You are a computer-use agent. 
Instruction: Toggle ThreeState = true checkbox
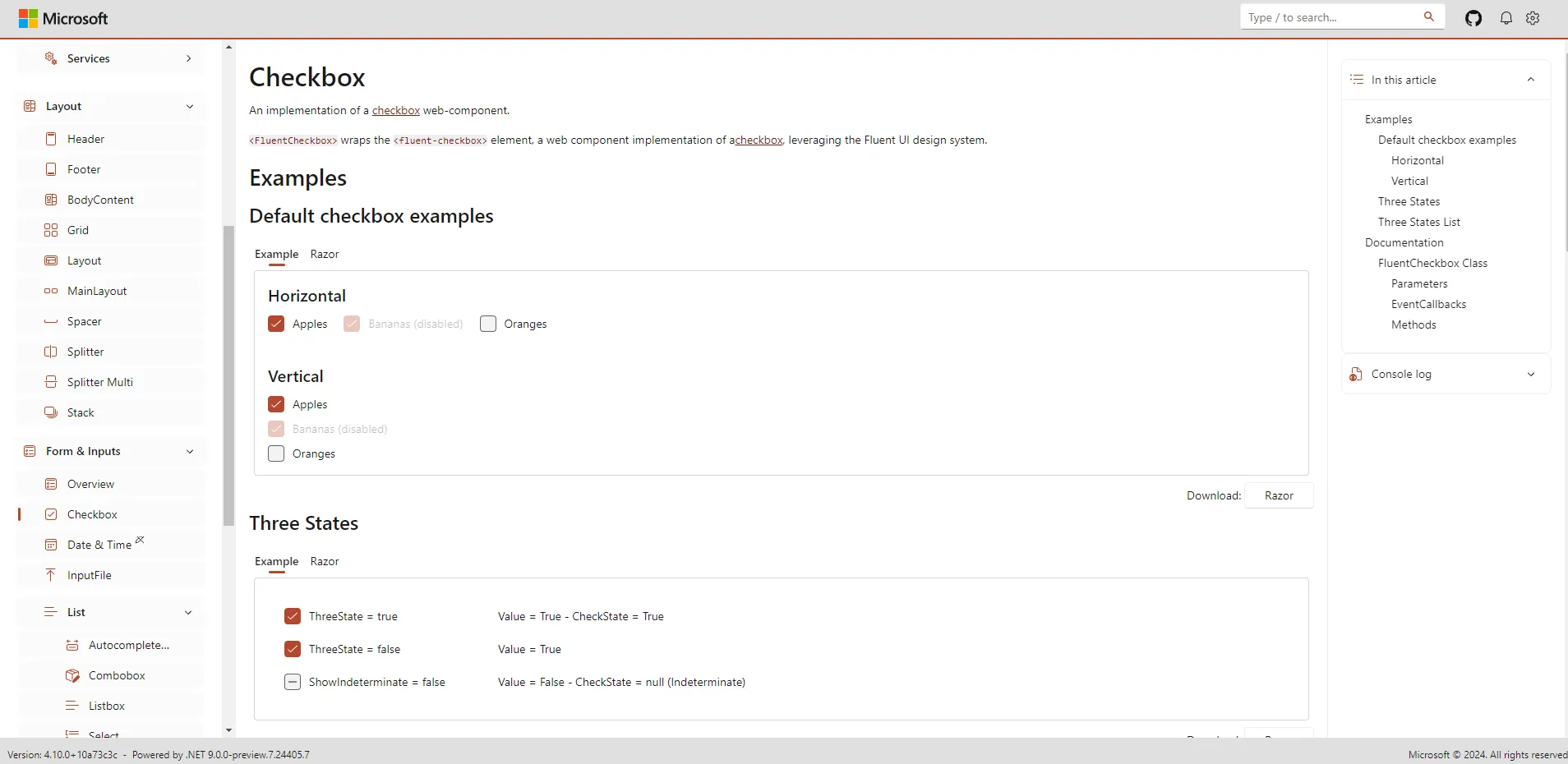pos(293,616)
